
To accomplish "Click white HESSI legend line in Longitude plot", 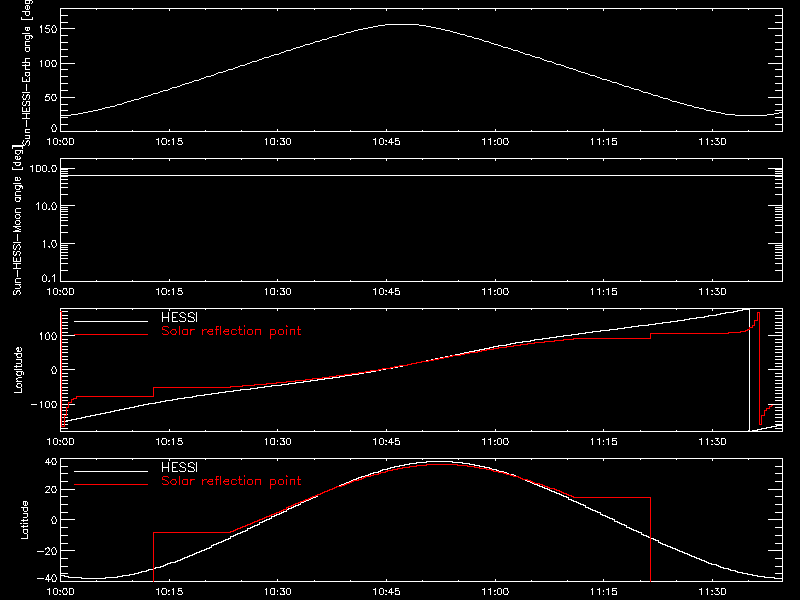I will pyautogui.click(x=111, y=321).
